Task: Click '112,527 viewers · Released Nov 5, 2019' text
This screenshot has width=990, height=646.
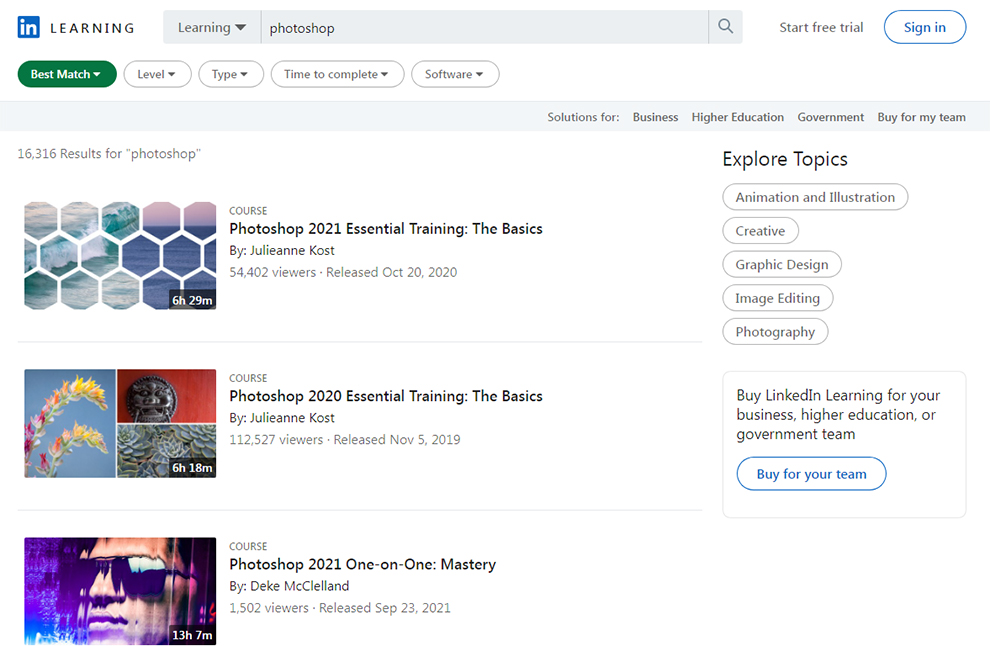Action: tap(345, 440)
